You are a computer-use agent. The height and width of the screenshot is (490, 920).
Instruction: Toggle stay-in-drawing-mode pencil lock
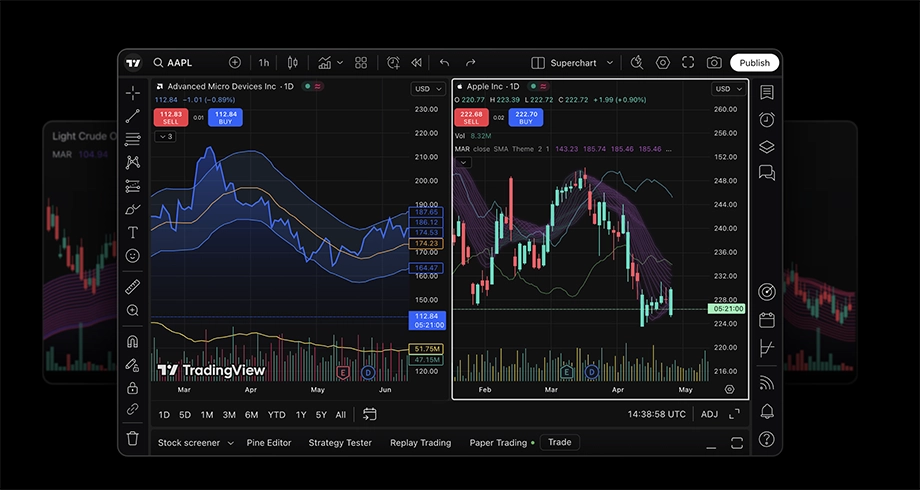point(133,365)
